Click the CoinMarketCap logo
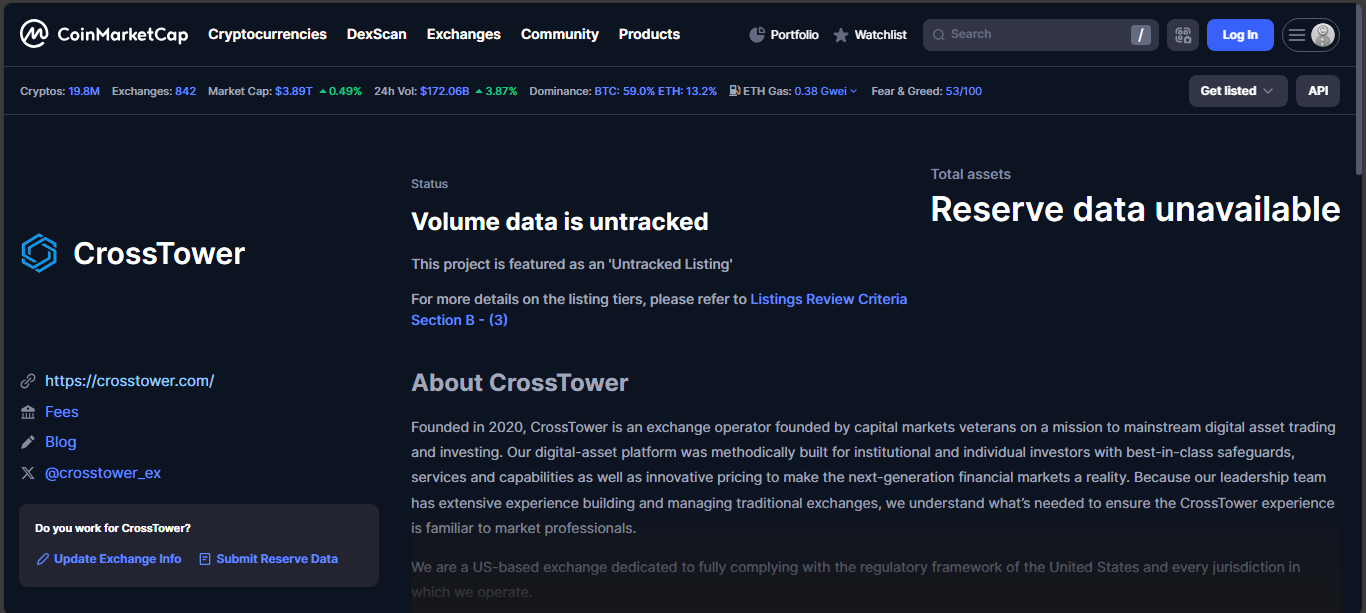 (x=104, y=34)
